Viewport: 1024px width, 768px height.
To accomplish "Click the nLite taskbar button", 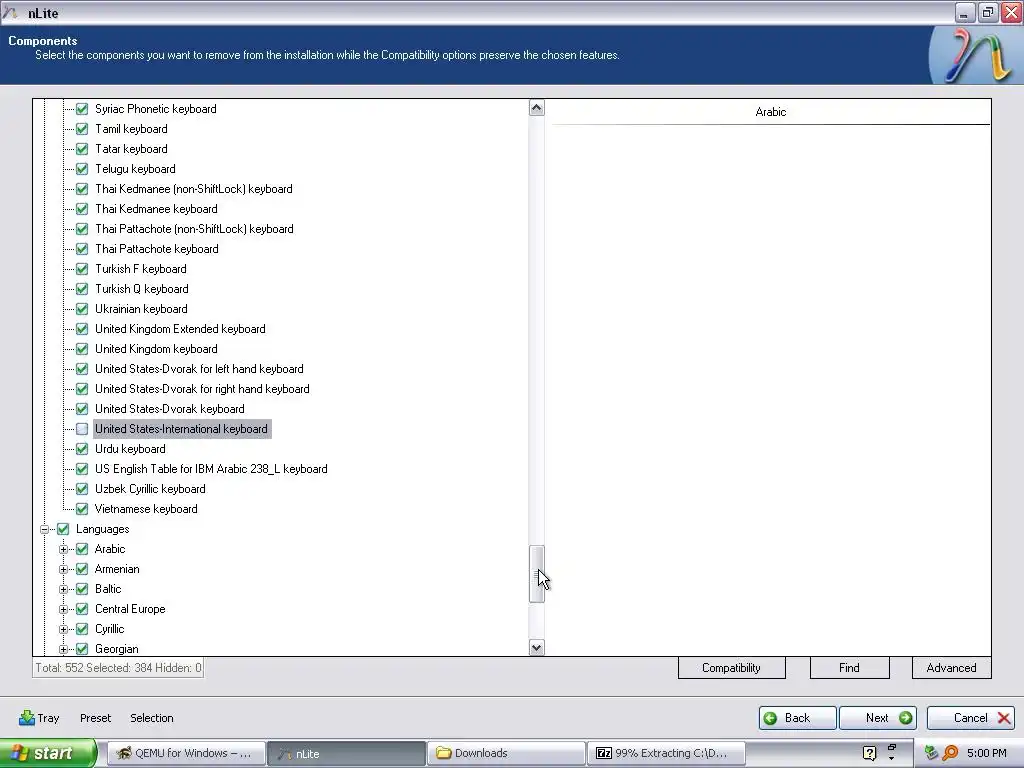I will click(x=346, y=753).
